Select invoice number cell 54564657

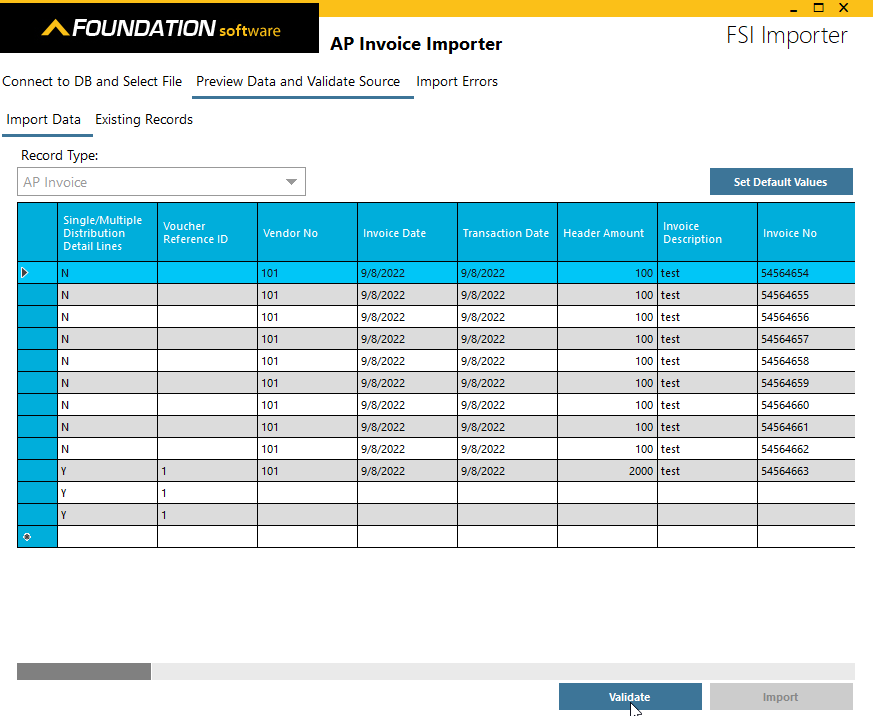point(806,339)
